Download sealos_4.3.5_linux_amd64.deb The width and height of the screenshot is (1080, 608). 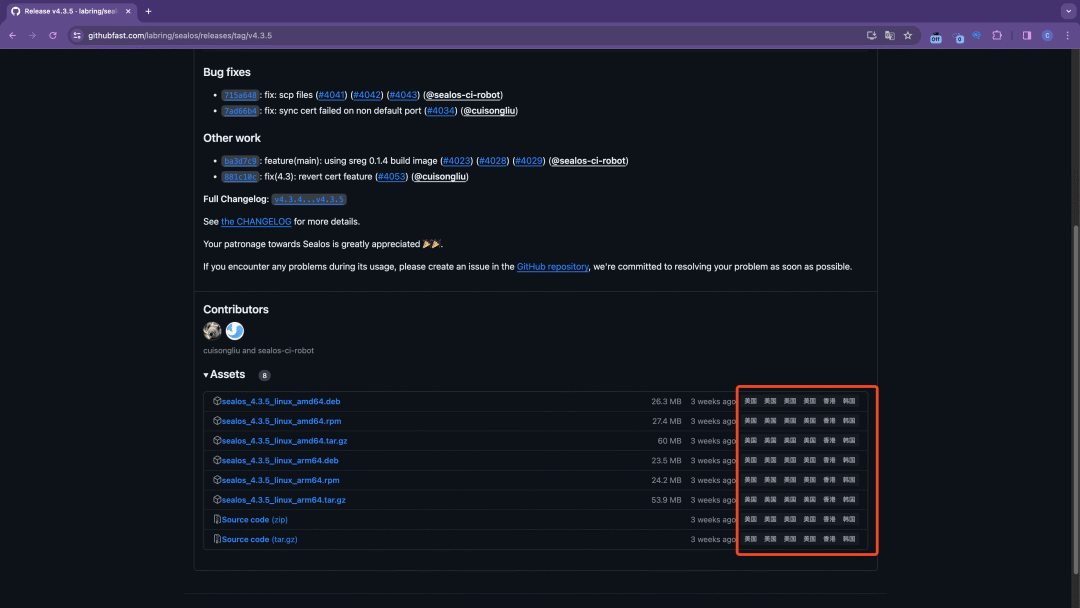(281, 401)
